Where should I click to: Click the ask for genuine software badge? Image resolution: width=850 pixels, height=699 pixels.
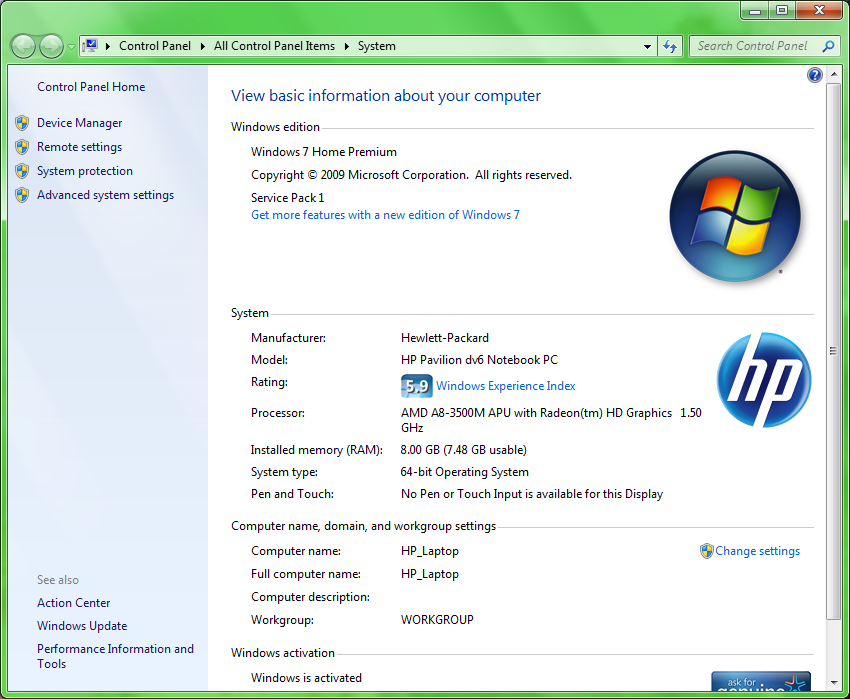pyautogui.click(x=760, y=684)
